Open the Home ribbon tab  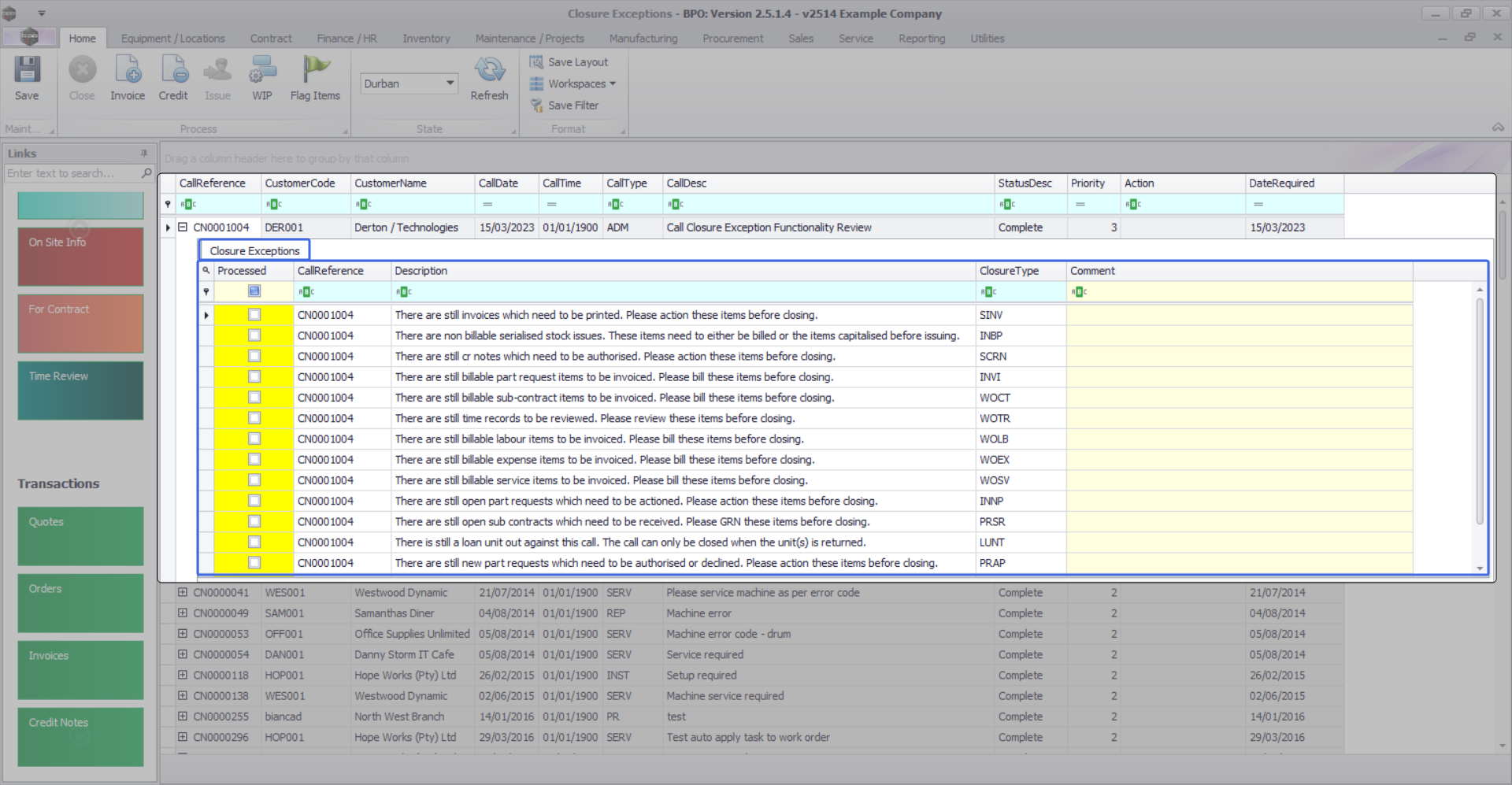(x=82, y=39)
